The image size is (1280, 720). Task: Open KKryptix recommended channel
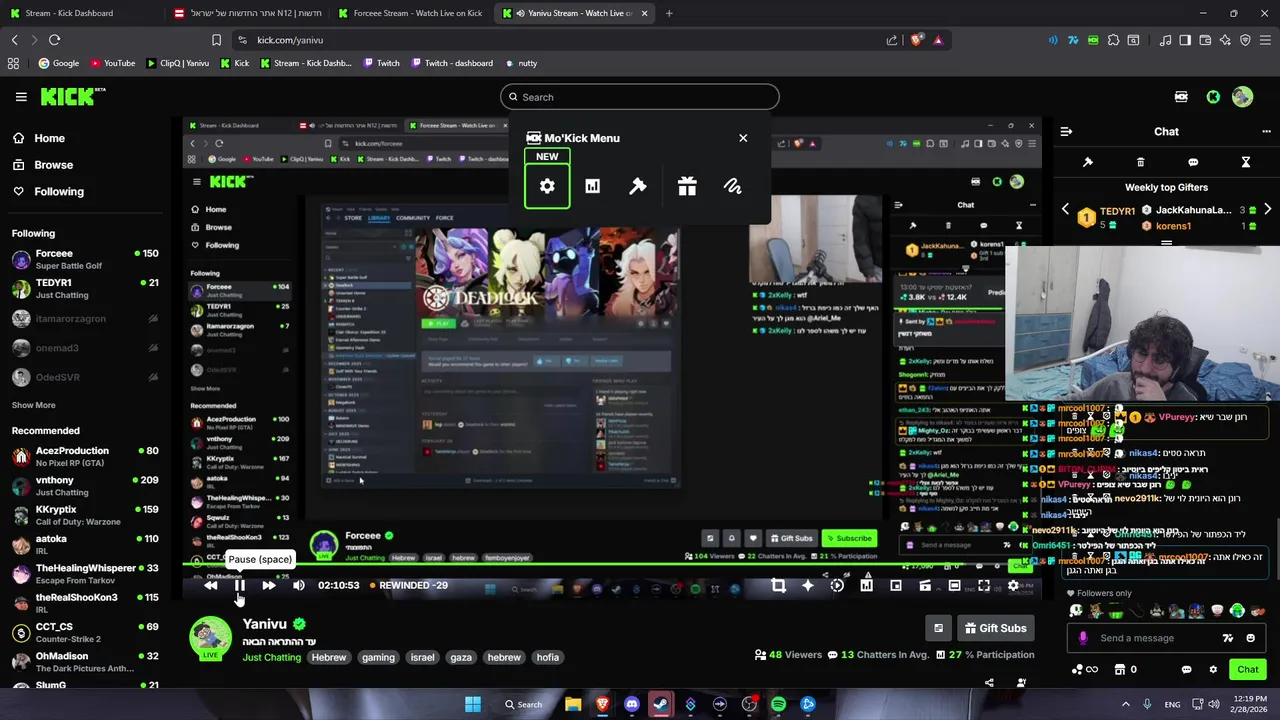84,515
